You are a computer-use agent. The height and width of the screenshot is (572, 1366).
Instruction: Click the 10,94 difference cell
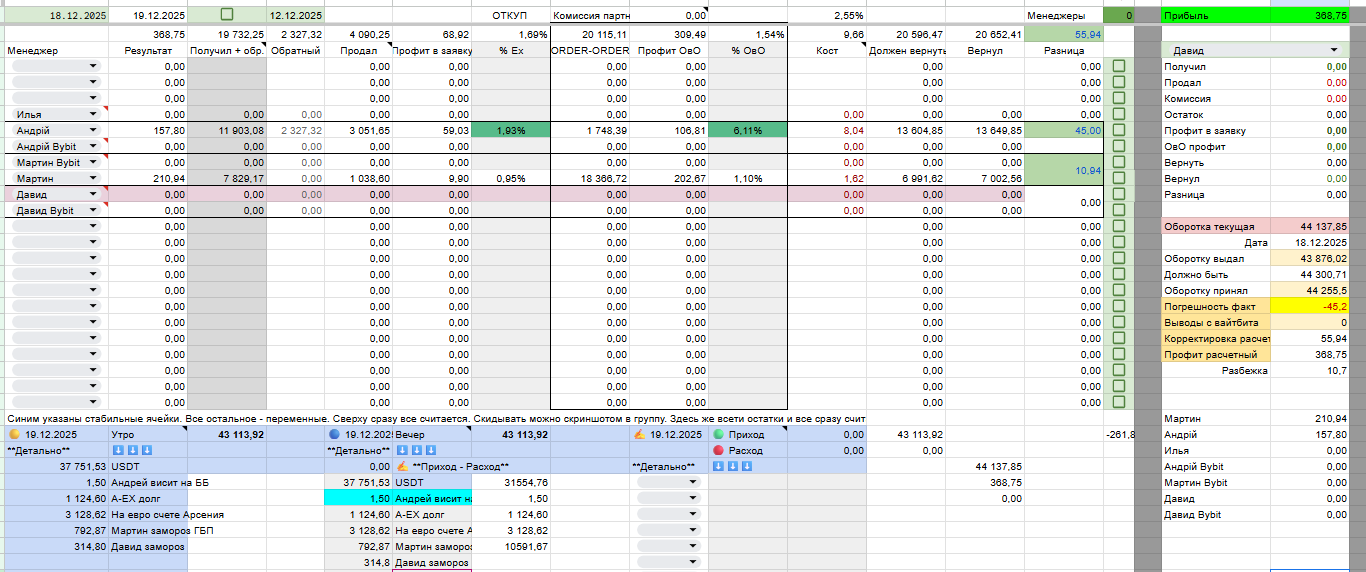(x=1064, y=170)
